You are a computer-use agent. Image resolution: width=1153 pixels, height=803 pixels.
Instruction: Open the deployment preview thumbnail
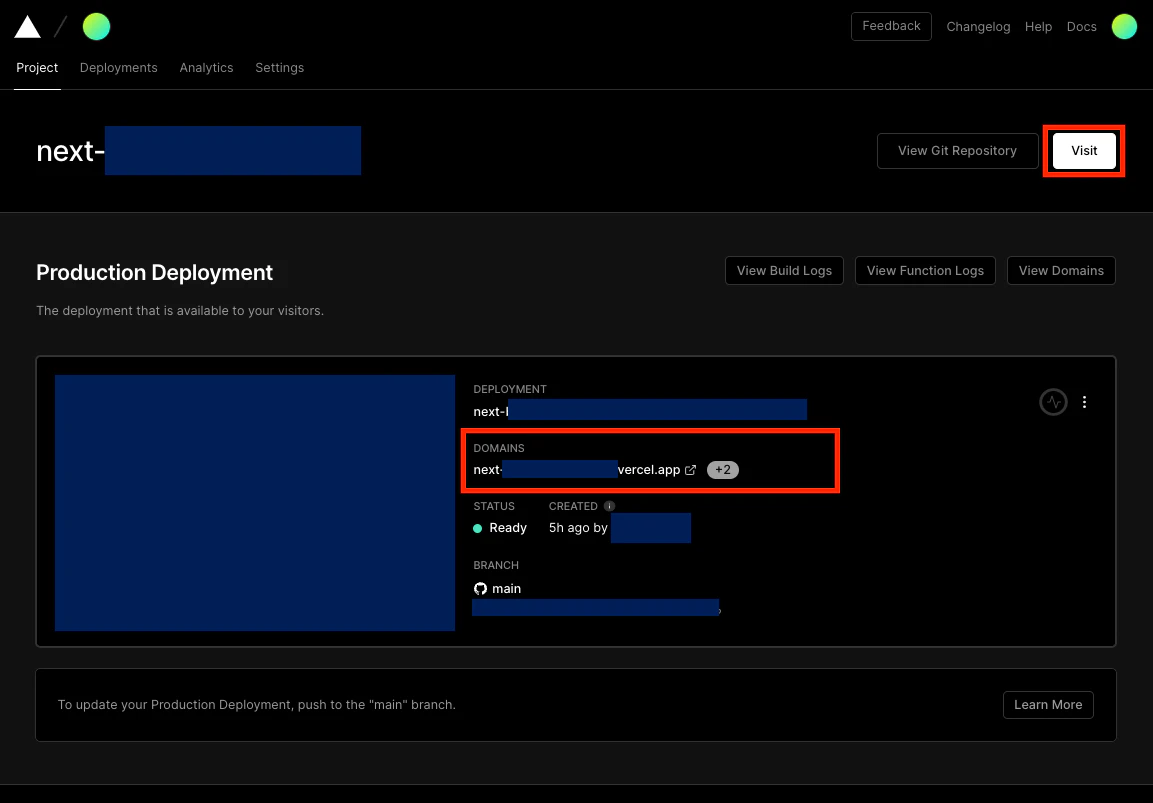[254, 503]
